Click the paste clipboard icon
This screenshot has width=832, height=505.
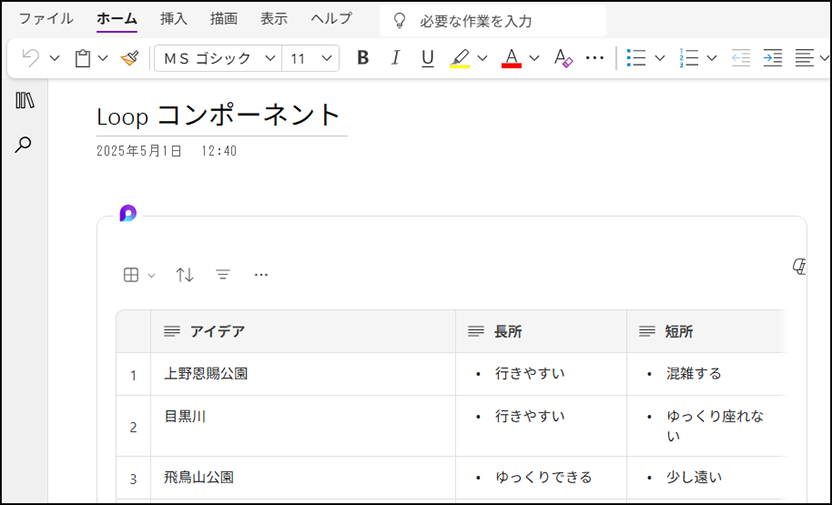[82, 58]
